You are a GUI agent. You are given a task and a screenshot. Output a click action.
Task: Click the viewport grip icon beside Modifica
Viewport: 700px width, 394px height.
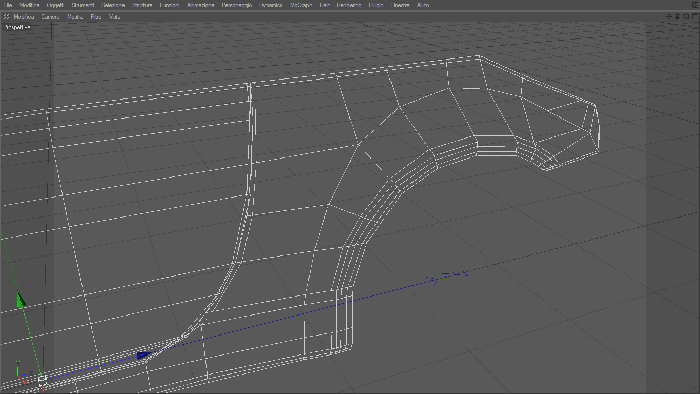point(6,17)
